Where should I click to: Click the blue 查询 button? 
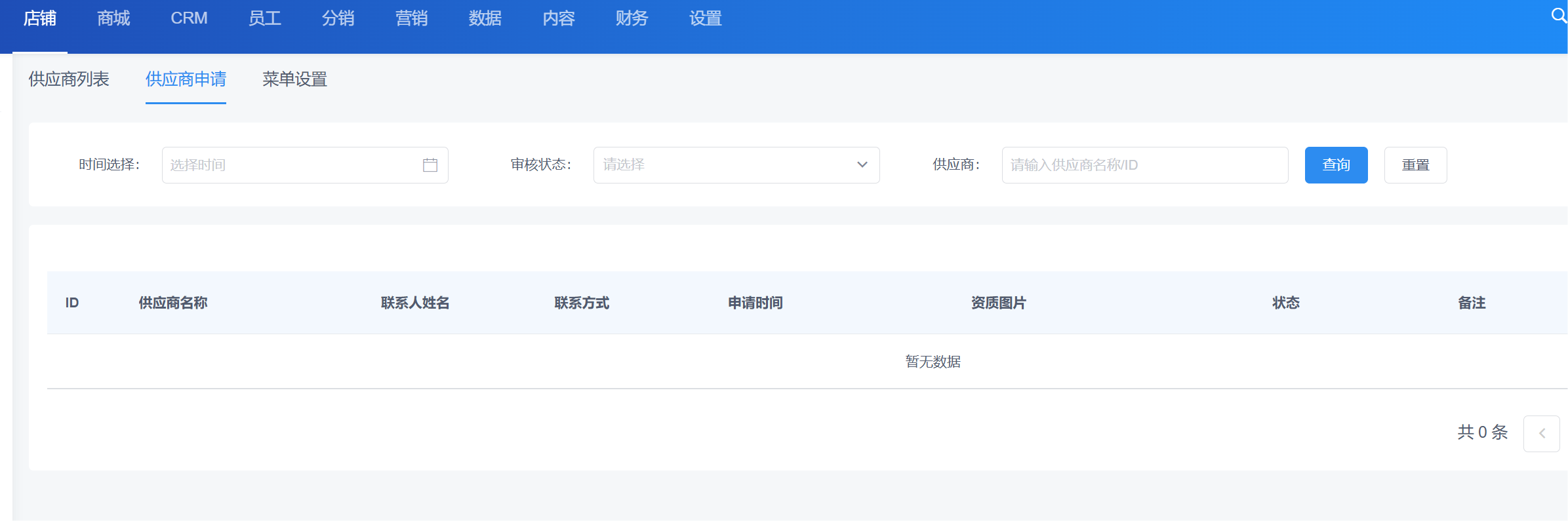point(1337,165)
